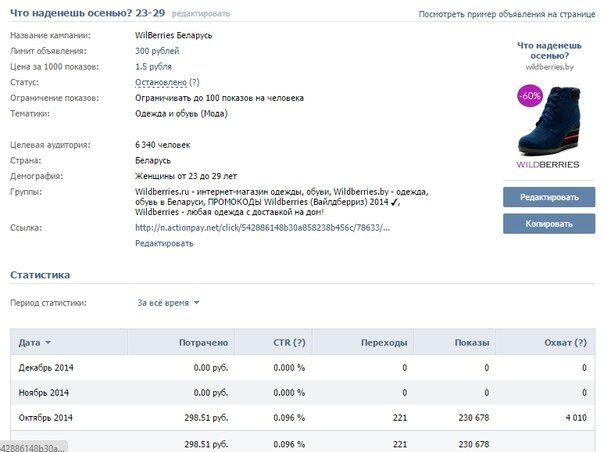Viewport: 604px width, 452px height.
Task: Click 298.51 руб. in the Октябрь row
Action: 206,418
